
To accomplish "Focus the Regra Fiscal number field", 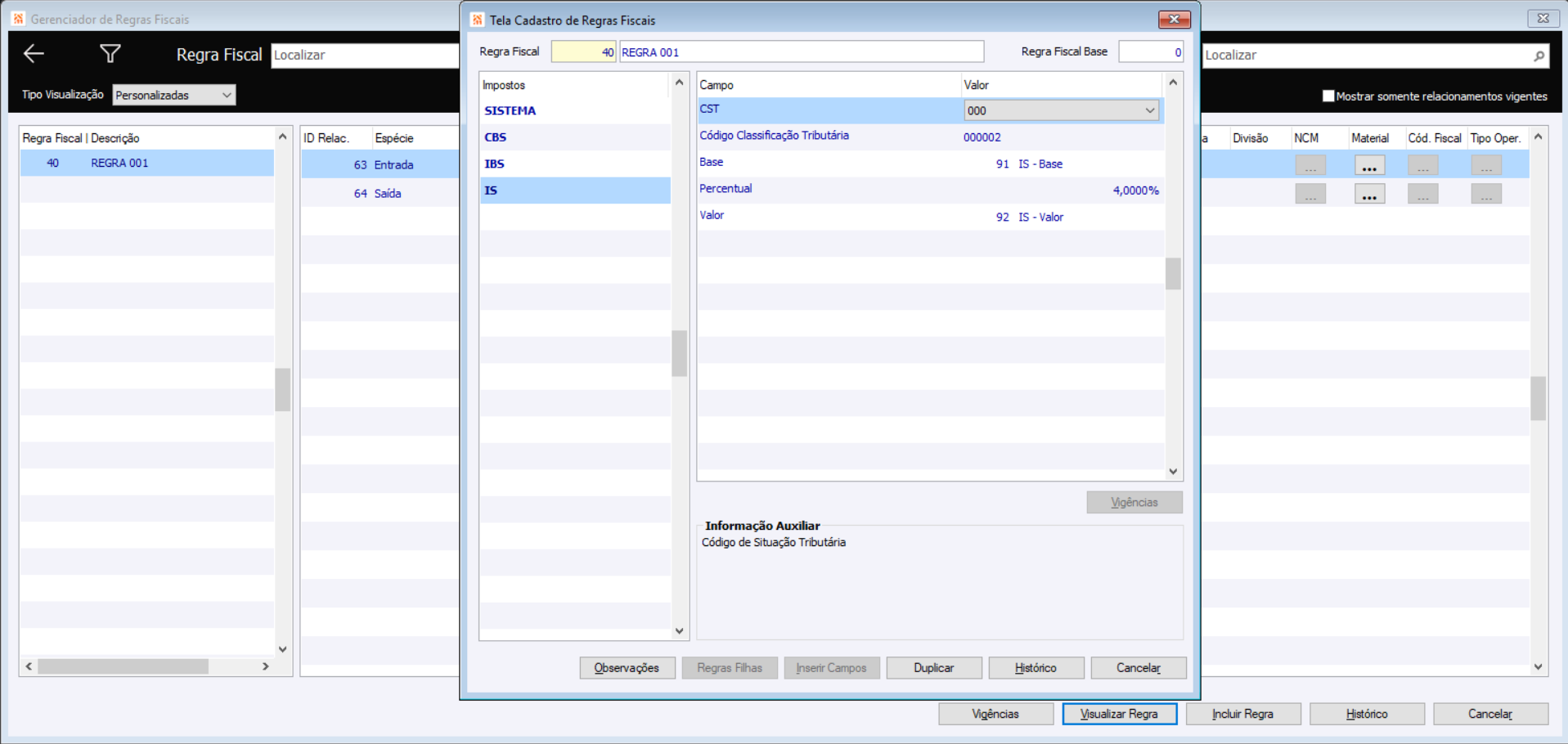I will point(583,52).
